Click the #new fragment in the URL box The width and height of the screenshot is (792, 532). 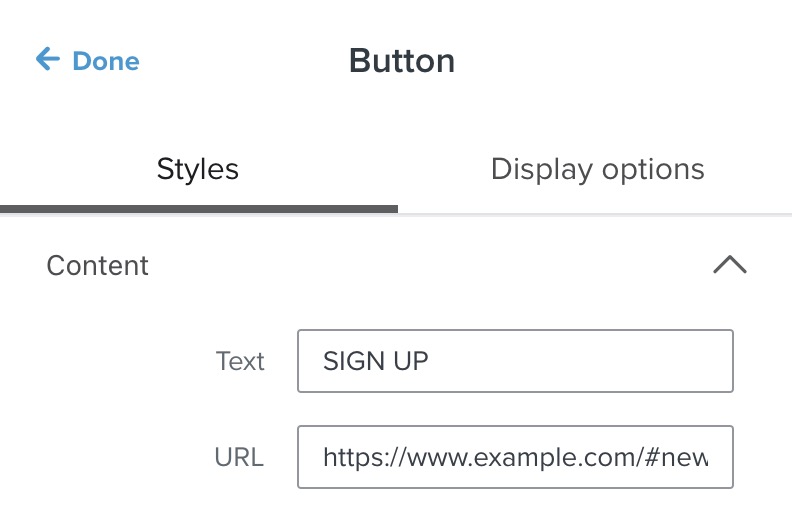point(683,458)
